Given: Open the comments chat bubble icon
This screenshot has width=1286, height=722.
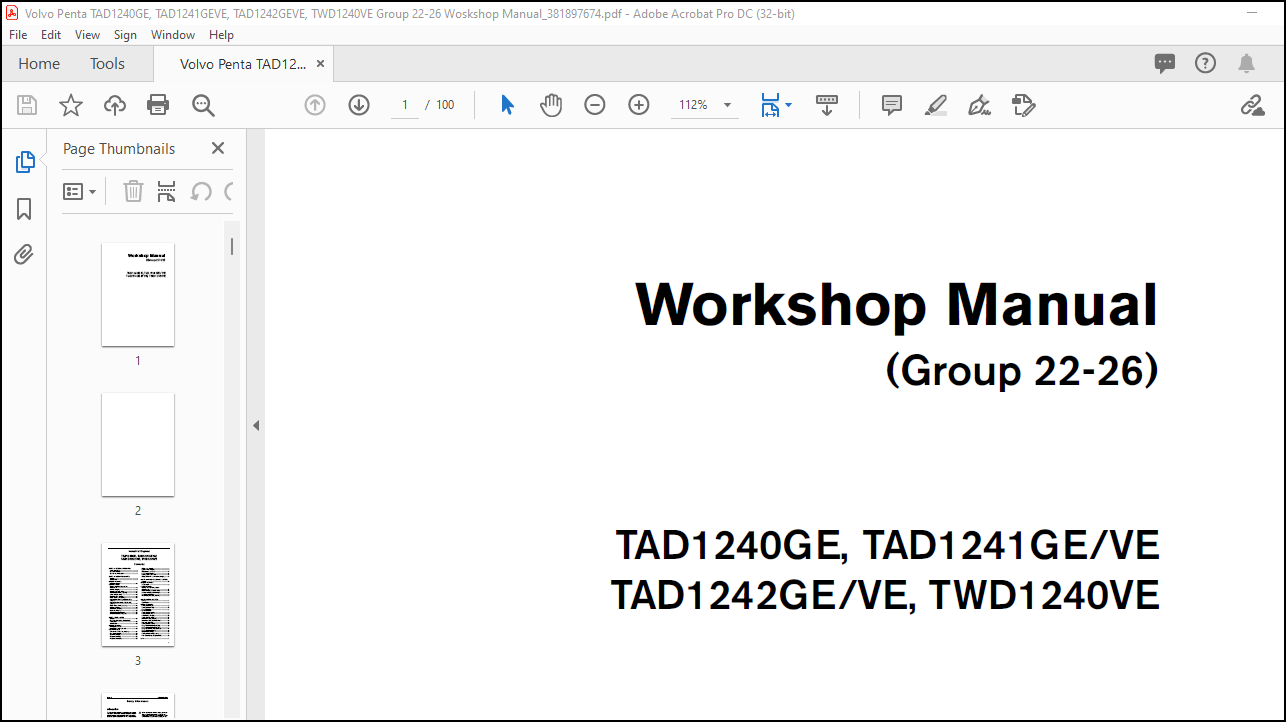Looking at the screenshot, I should point(1165,63).
